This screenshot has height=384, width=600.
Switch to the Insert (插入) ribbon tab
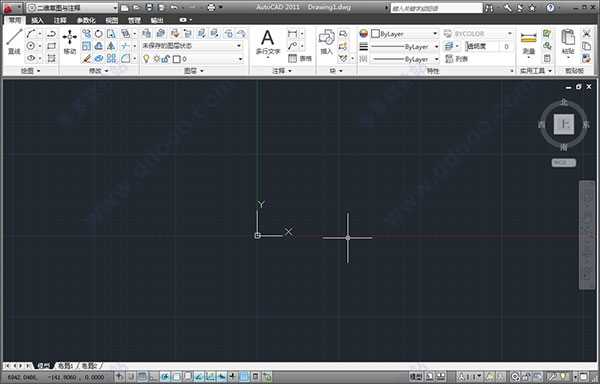point(38,20)
